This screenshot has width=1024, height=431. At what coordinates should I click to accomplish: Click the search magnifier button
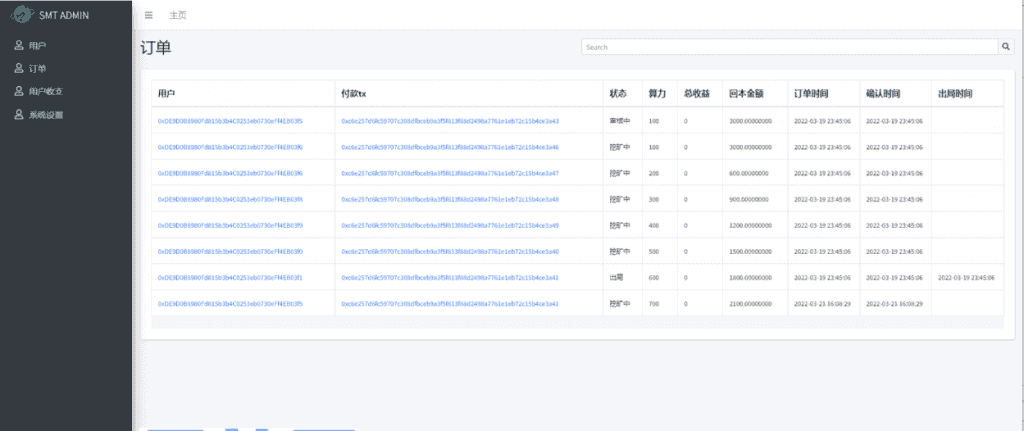click(1006, 47)
